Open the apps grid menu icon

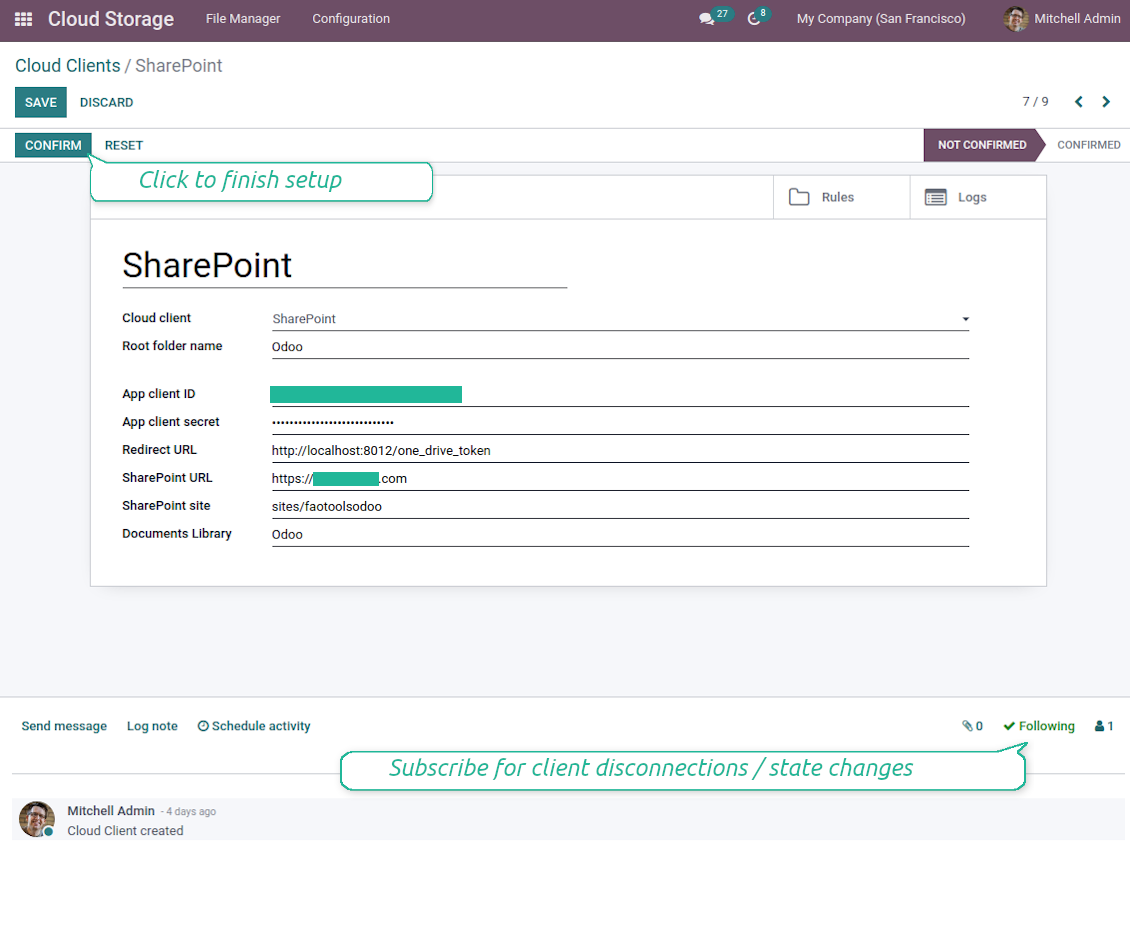23,19
